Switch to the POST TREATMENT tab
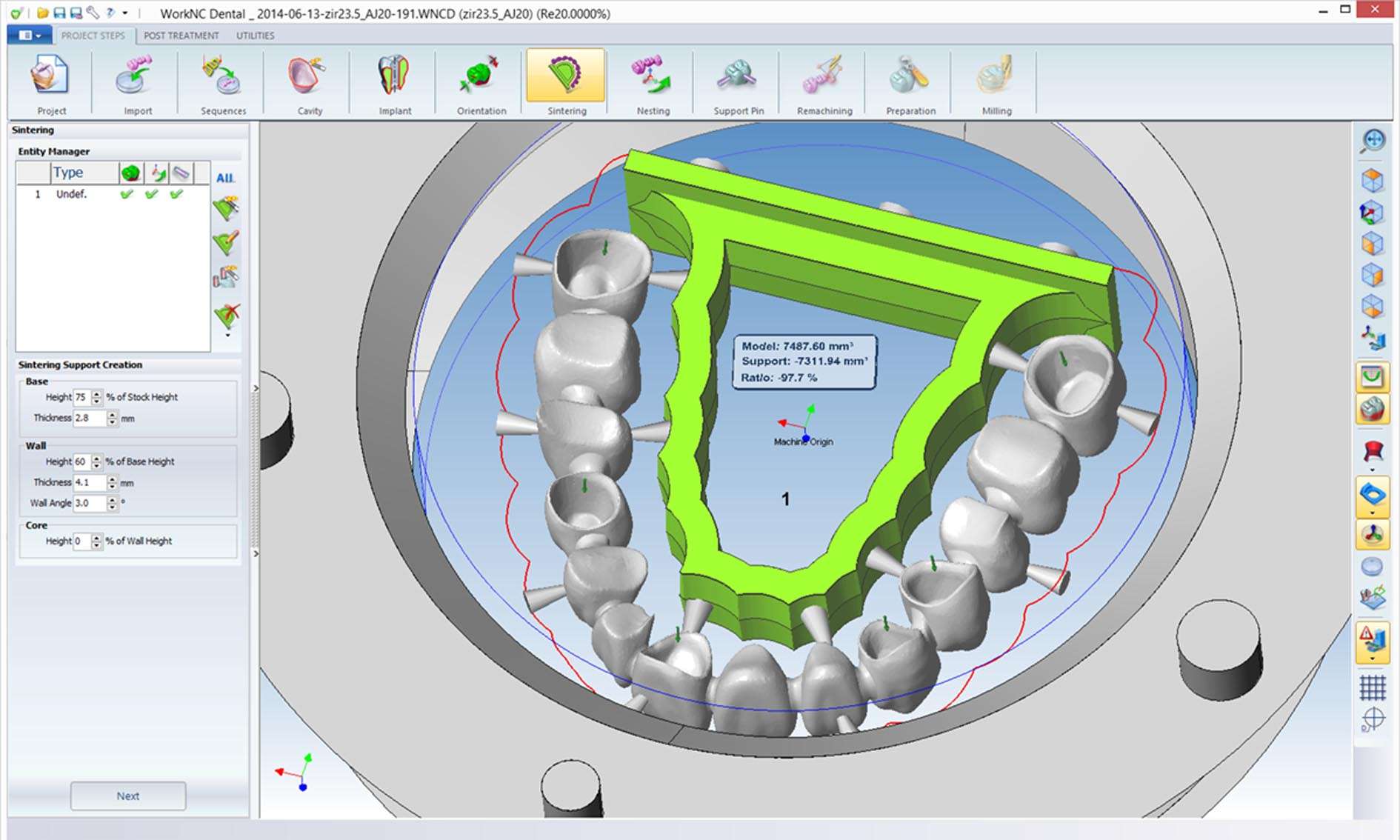1400x840 pixels. click(181, 35)
